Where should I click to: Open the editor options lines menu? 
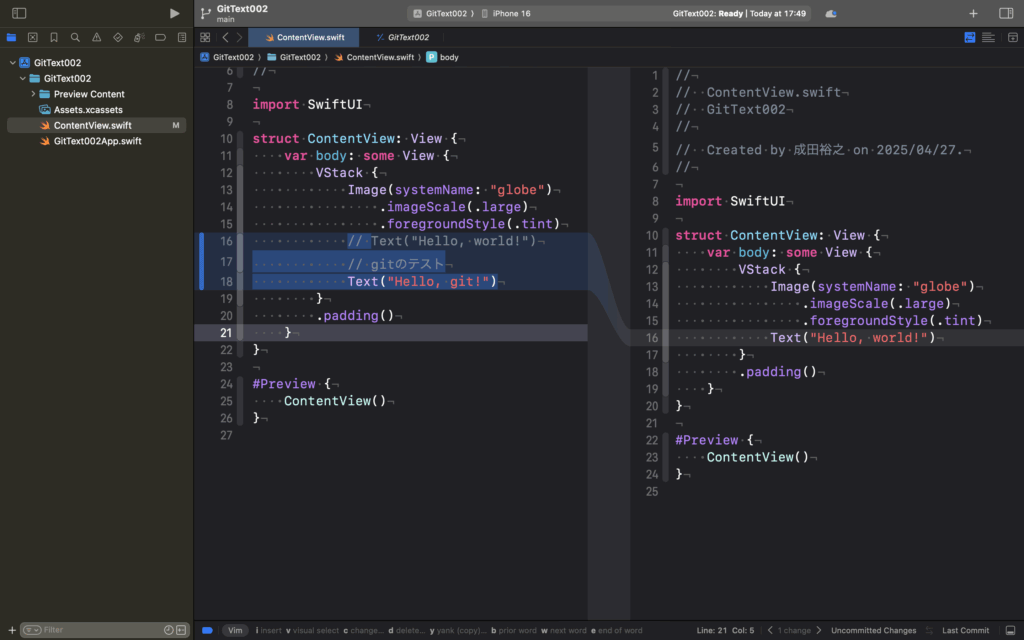(988, 37)
